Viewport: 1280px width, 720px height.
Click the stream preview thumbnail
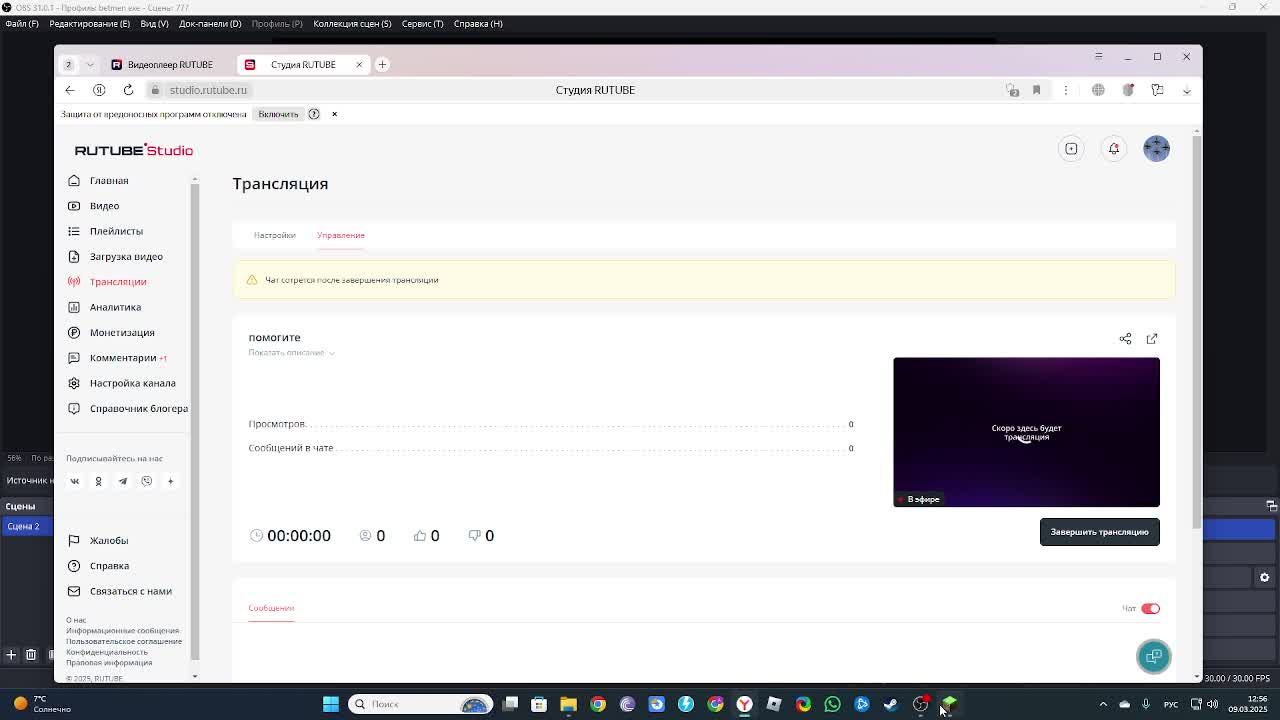click(1026, 432)
